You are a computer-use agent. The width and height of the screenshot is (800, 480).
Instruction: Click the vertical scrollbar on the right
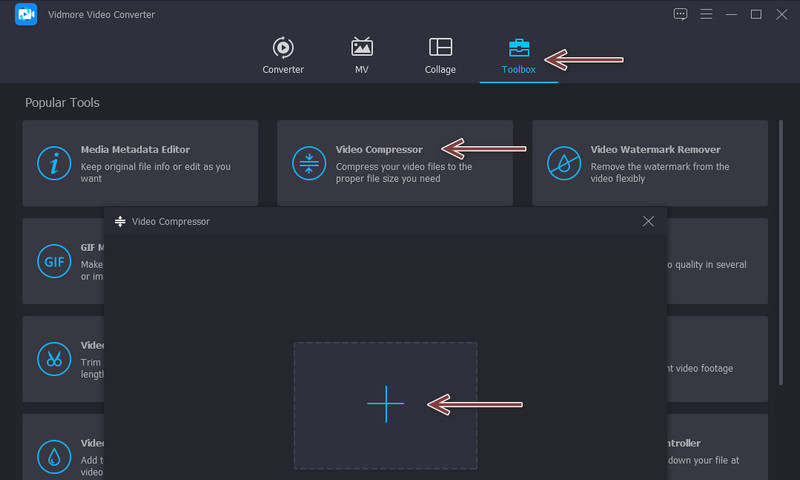click(x=781, y=250)
